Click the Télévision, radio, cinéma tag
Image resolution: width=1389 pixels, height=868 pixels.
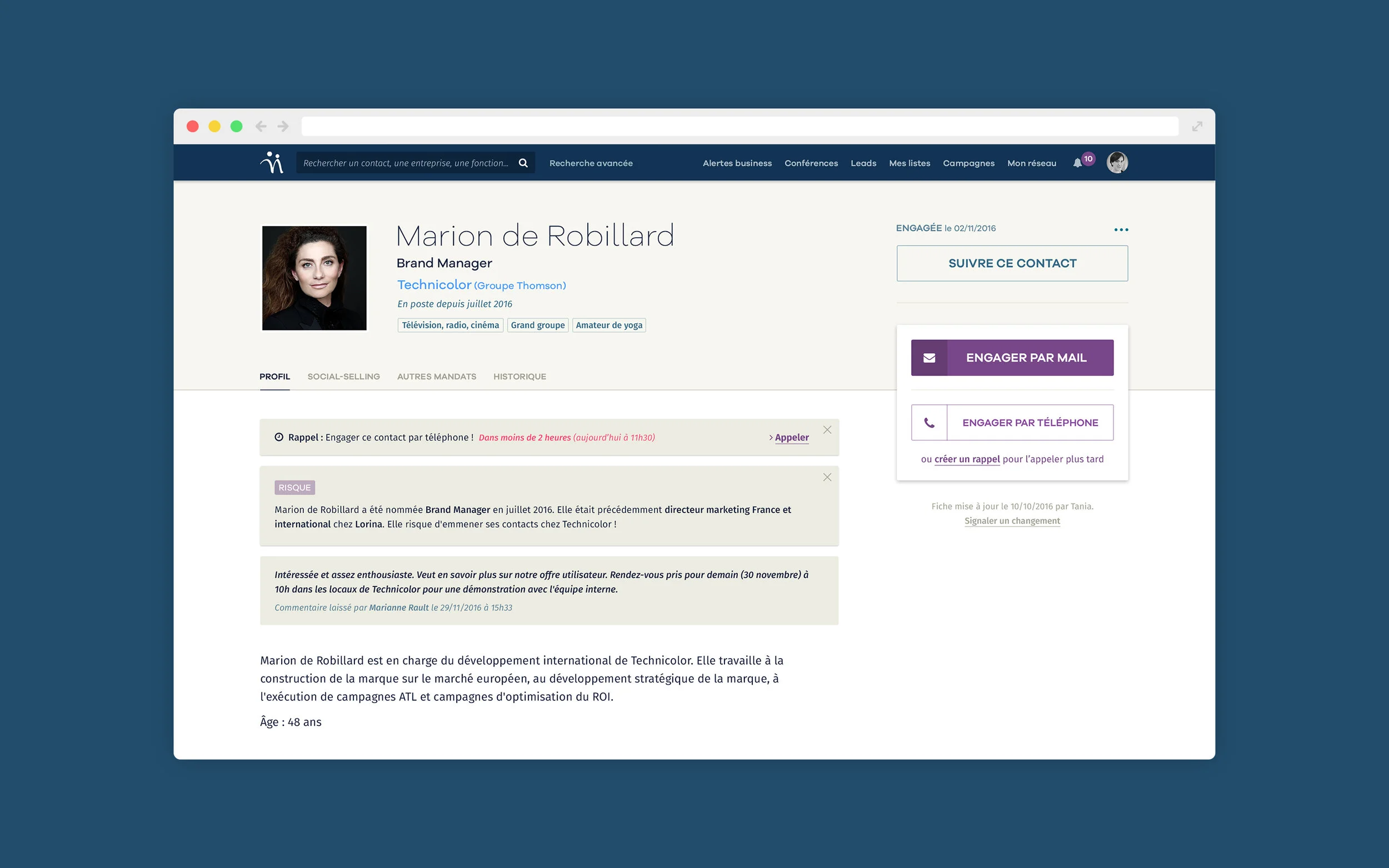tap(450, 325)
